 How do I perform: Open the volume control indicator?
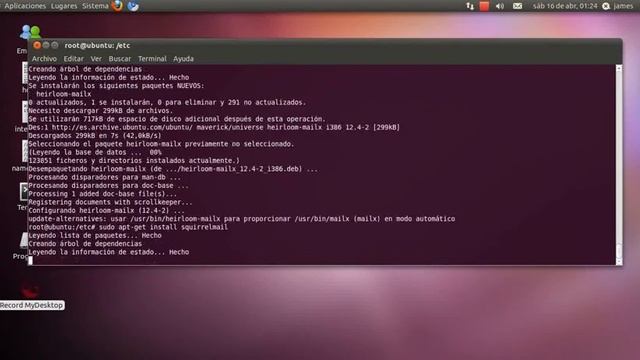[500, 6]
